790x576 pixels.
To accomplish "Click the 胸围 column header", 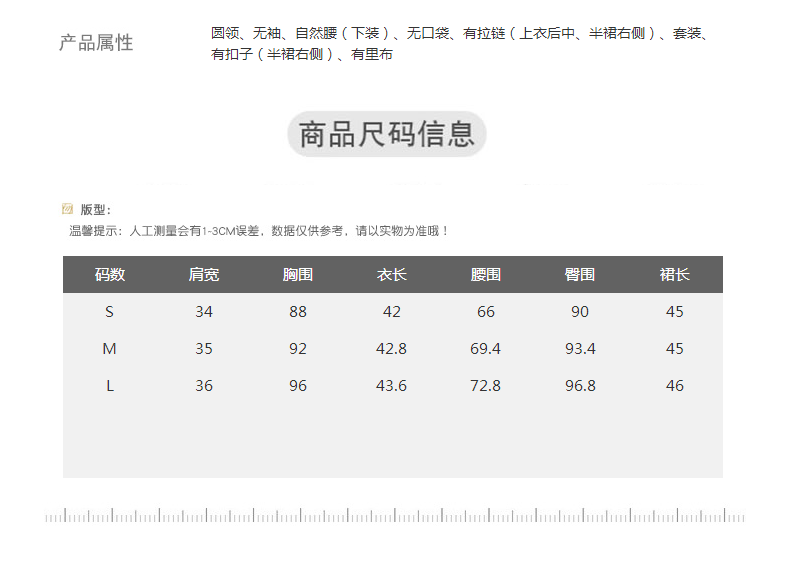I will [x=298, y=275].
